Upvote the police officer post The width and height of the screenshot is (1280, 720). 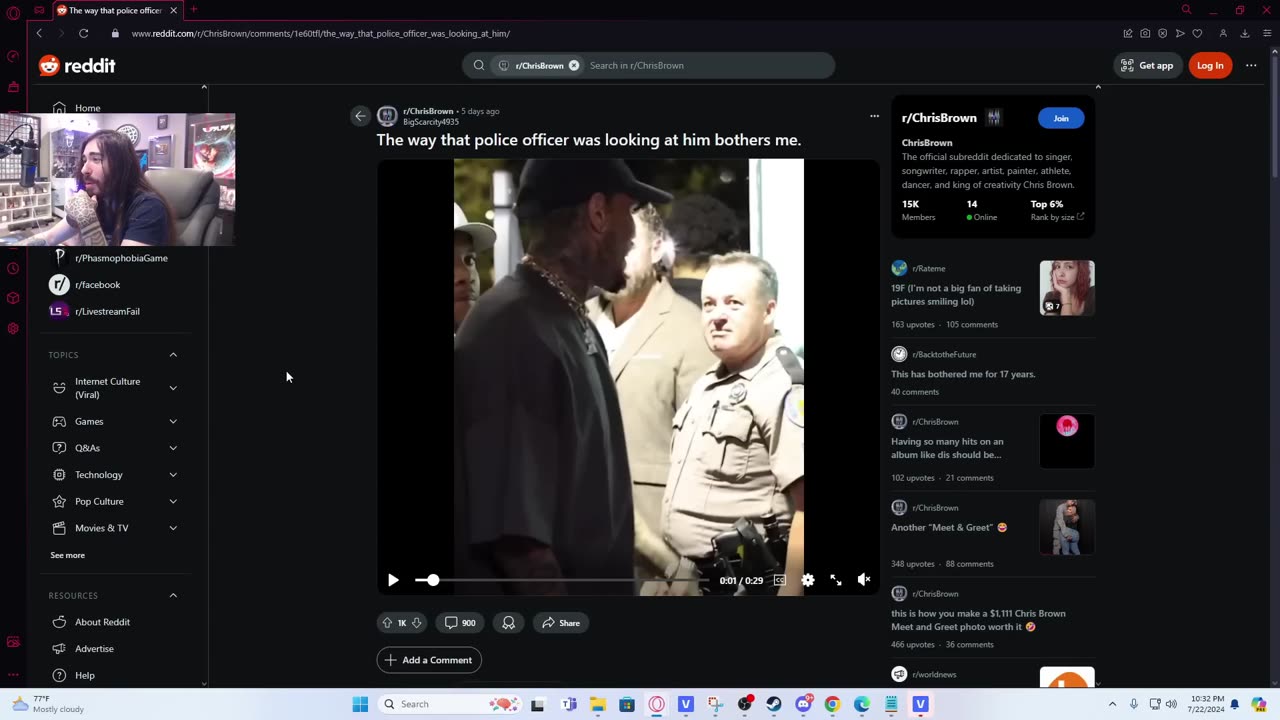tap(387, 623)
